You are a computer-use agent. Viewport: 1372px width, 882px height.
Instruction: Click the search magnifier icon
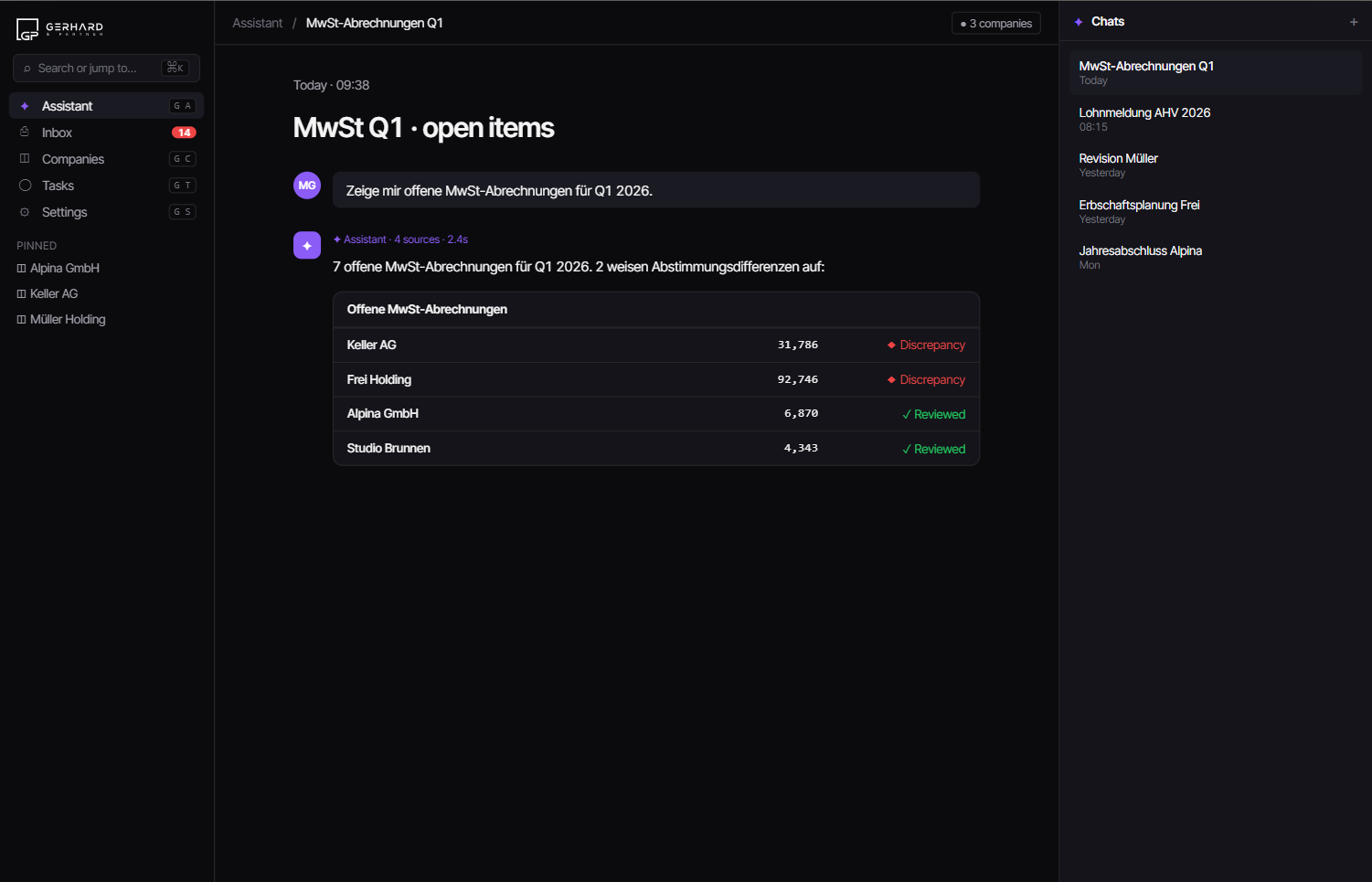[27, 69]
